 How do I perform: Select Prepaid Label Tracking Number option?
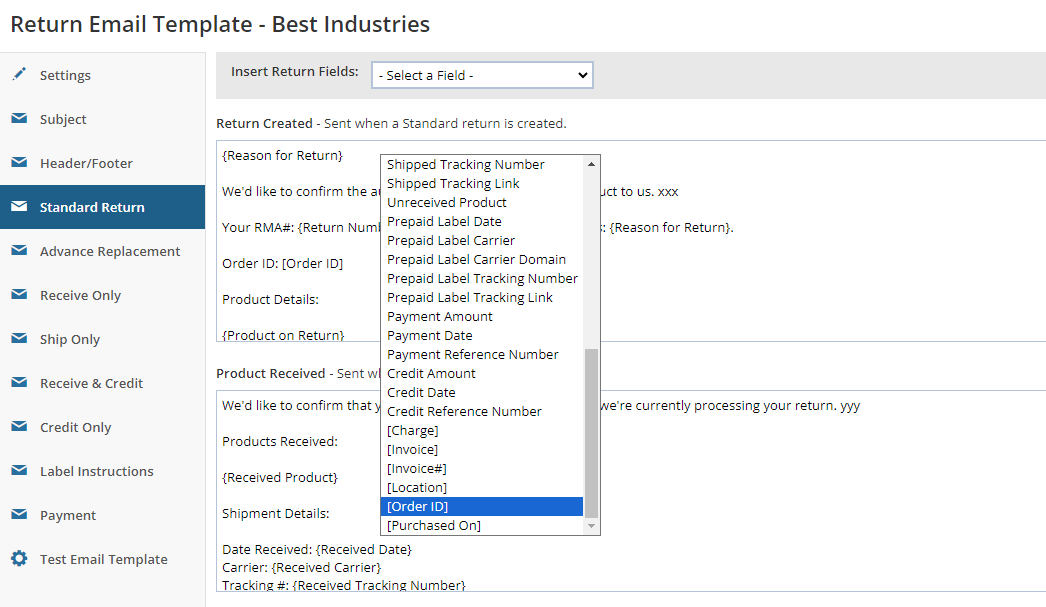point(482,279)
